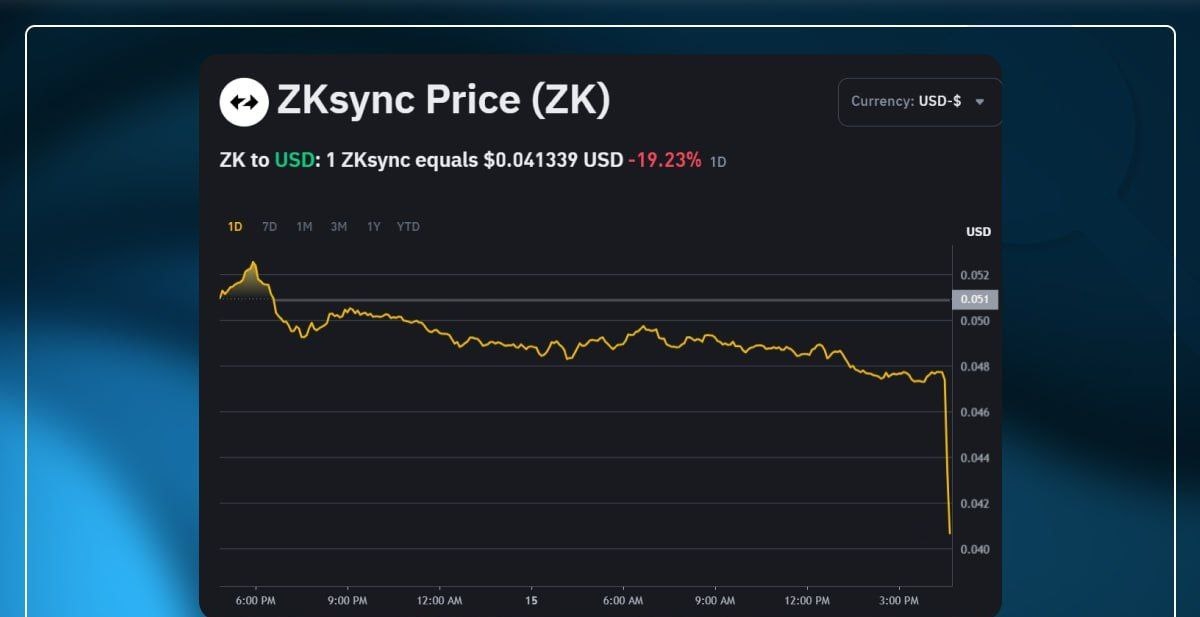The width and height of the screenshot is (1200, 617).
Task: Click the 0.052 price axis label
Action: (x=974, y=275)
